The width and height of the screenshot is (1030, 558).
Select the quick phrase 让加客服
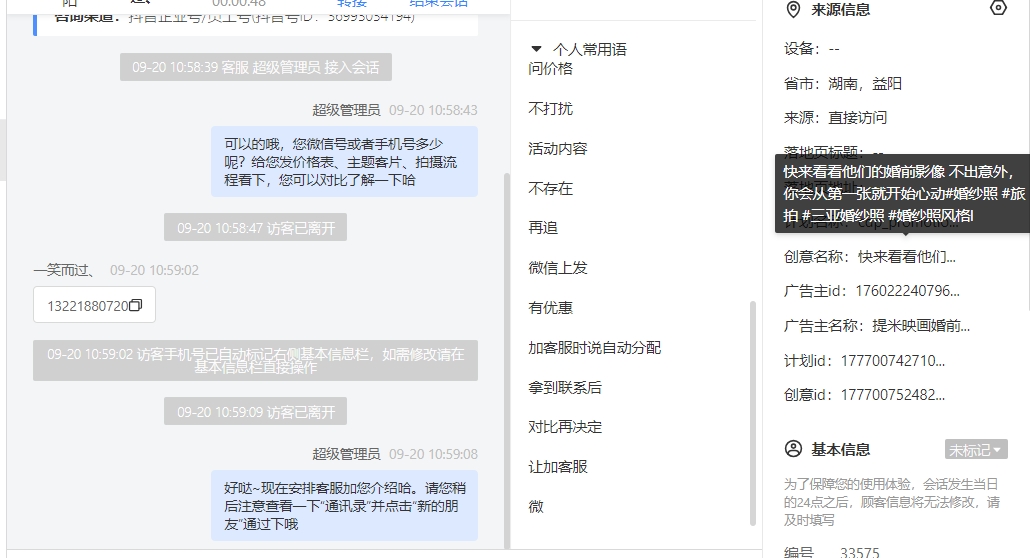[x=558, y=467]
